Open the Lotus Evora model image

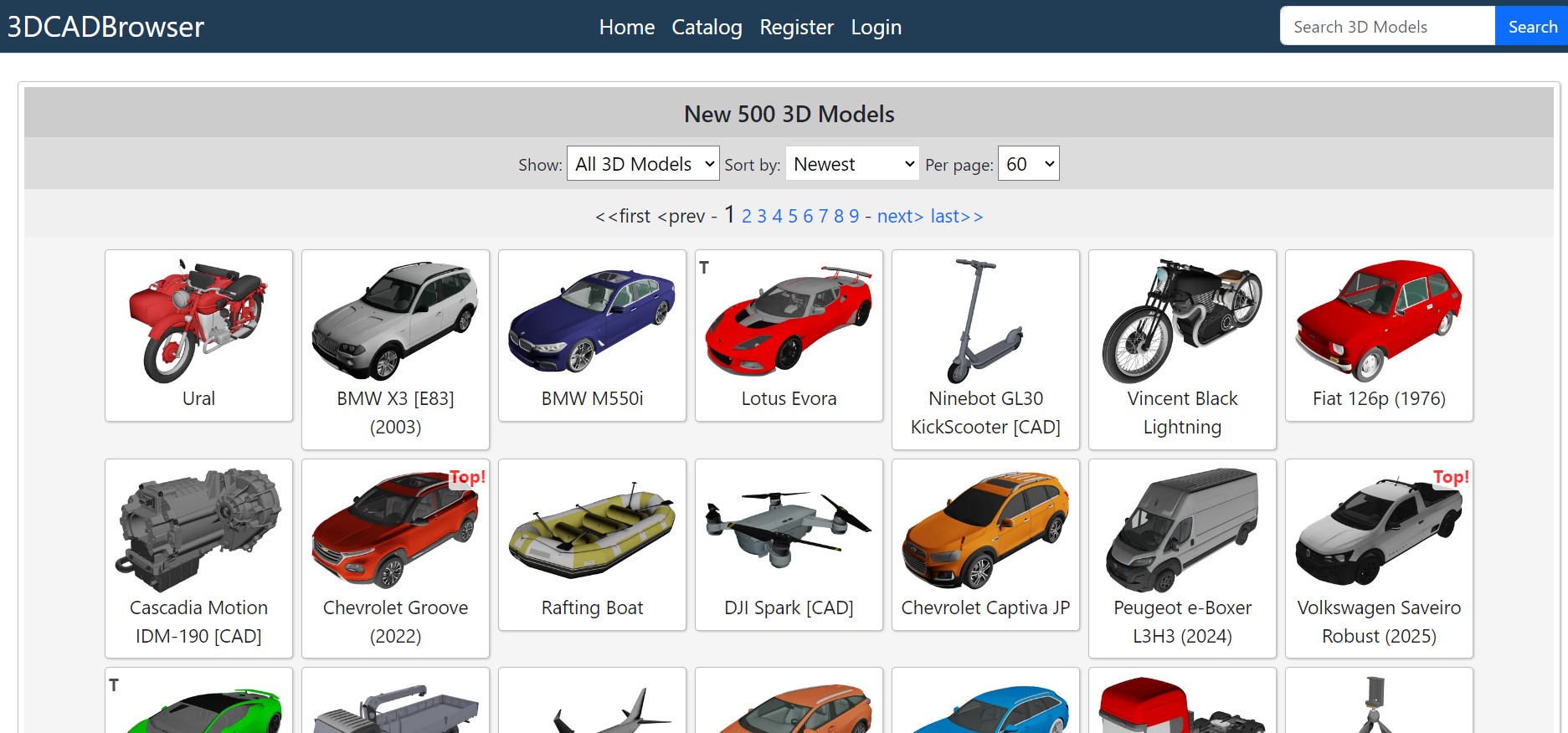[x=789, y=320]
